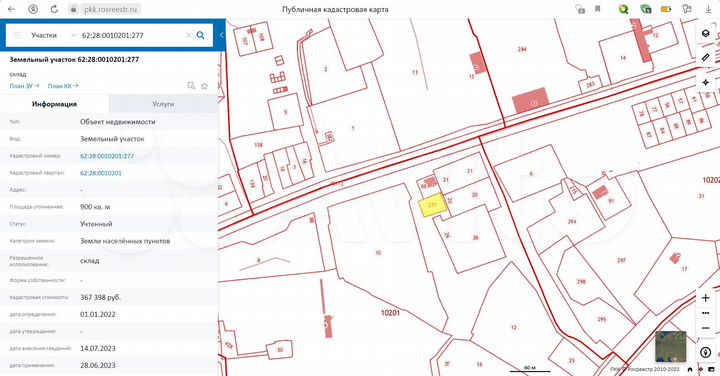Viewport: 720px width, 376px height.
Task: Click the cadastral number search field
Action: [x=131, y=35]
